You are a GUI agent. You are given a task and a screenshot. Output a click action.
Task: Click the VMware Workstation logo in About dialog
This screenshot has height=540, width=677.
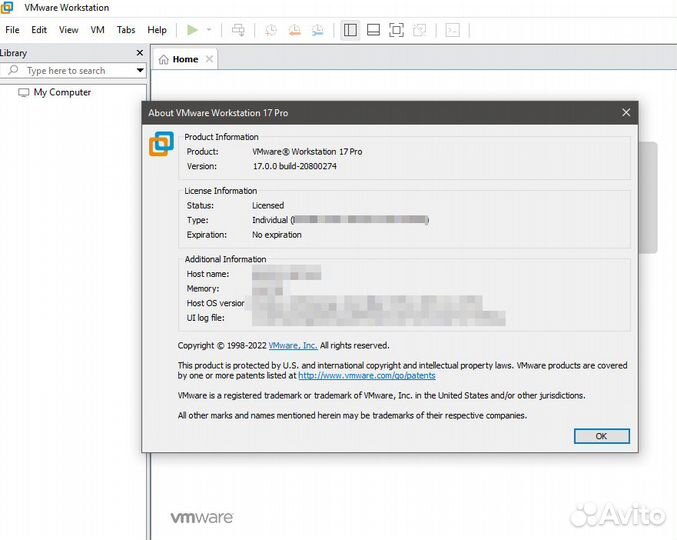tap(161, 144)
